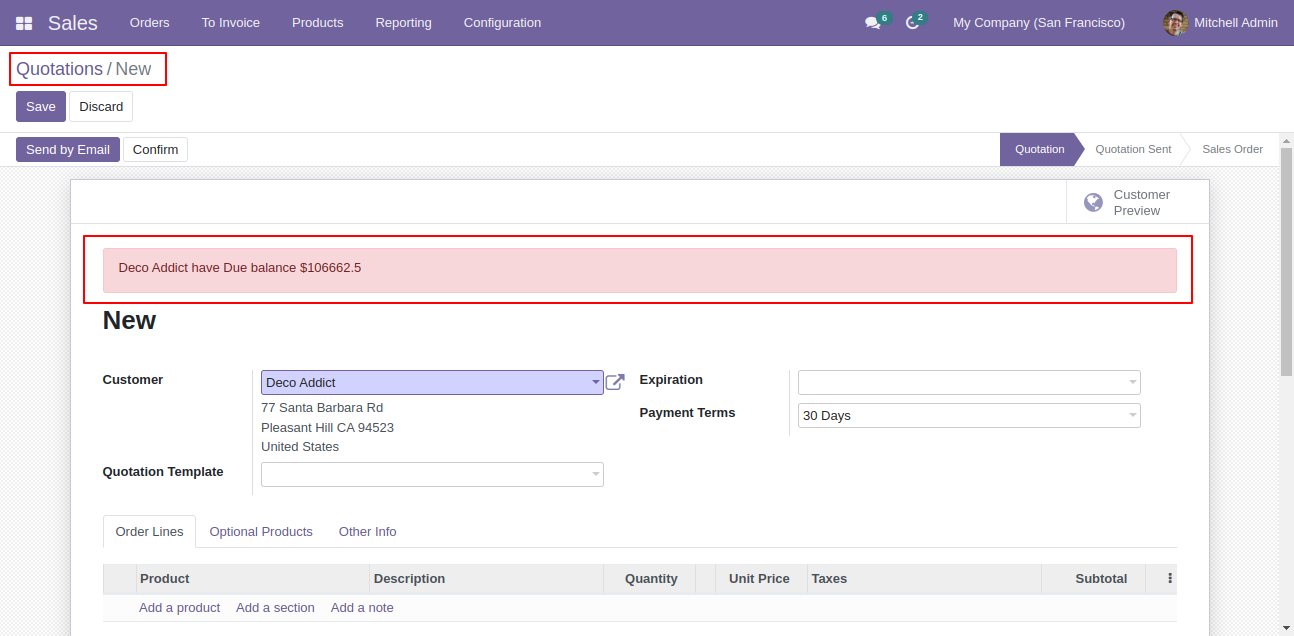Click the Send by Email button
The width and height of the screenshot is (1294, 636).
pos(68,150)
